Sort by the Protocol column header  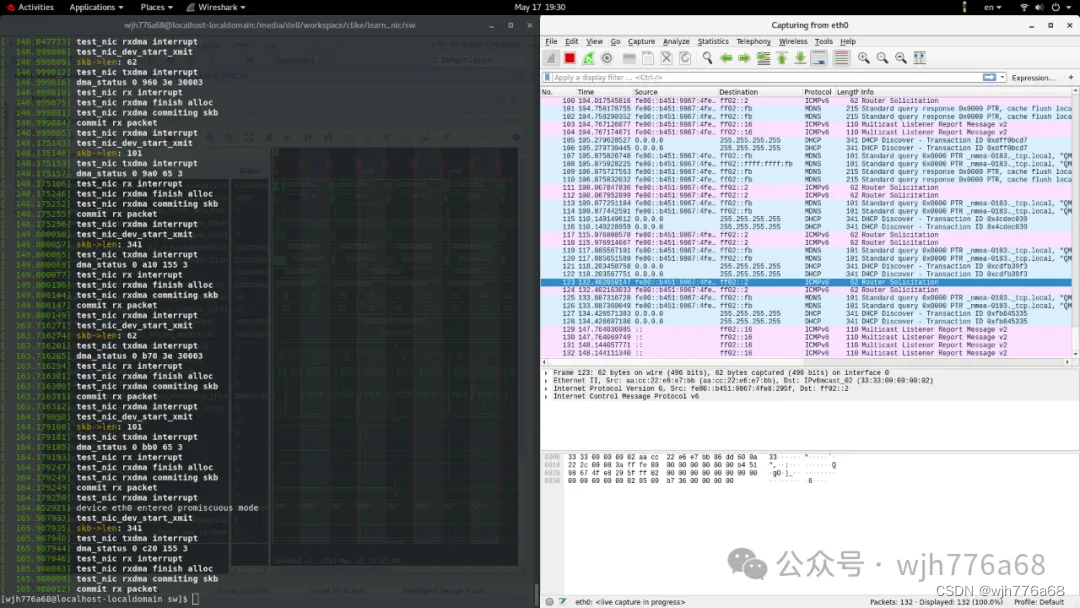pos(818,92)
